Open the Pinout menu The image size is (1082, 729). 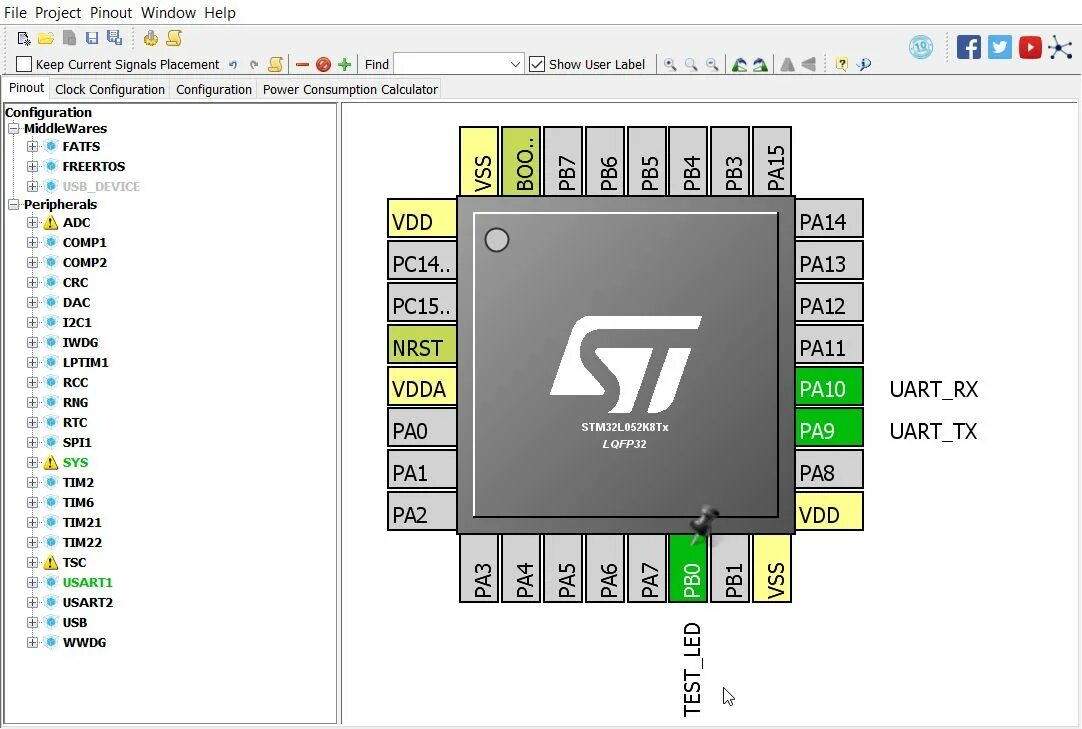point(111,12)
